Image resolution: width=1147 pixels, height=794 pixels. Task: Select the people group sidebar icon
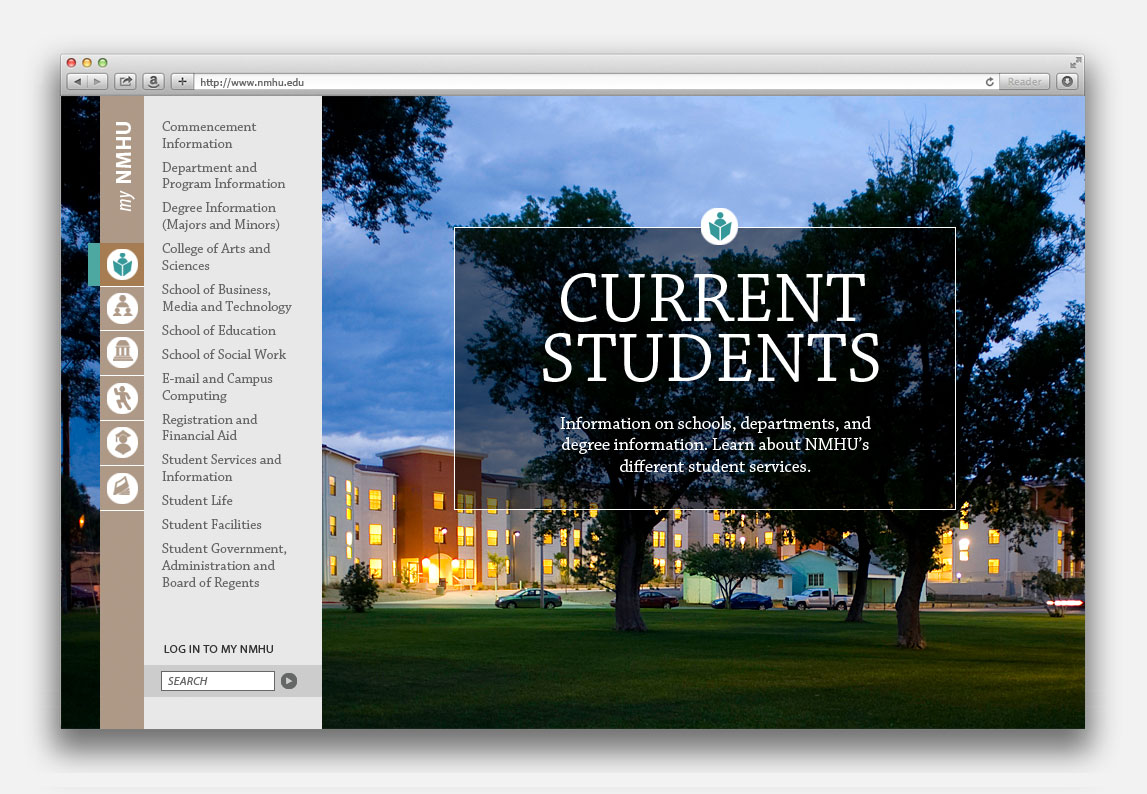click(x=122, y=308)
